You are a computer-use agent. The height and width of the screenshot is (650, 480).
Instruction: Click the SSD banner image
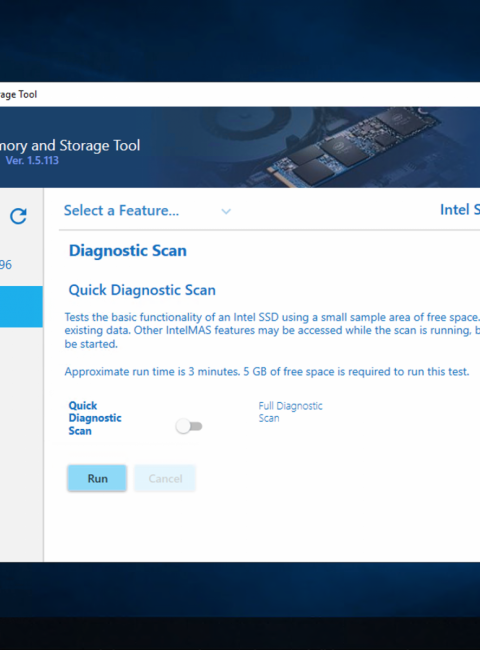352,147
